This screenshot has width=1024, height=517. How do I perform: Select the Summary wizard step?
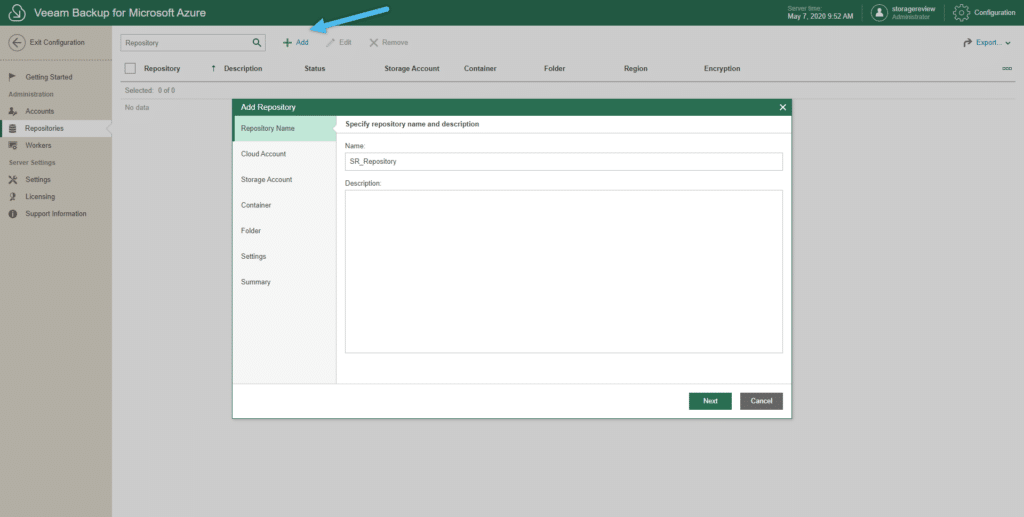point(285,282)
